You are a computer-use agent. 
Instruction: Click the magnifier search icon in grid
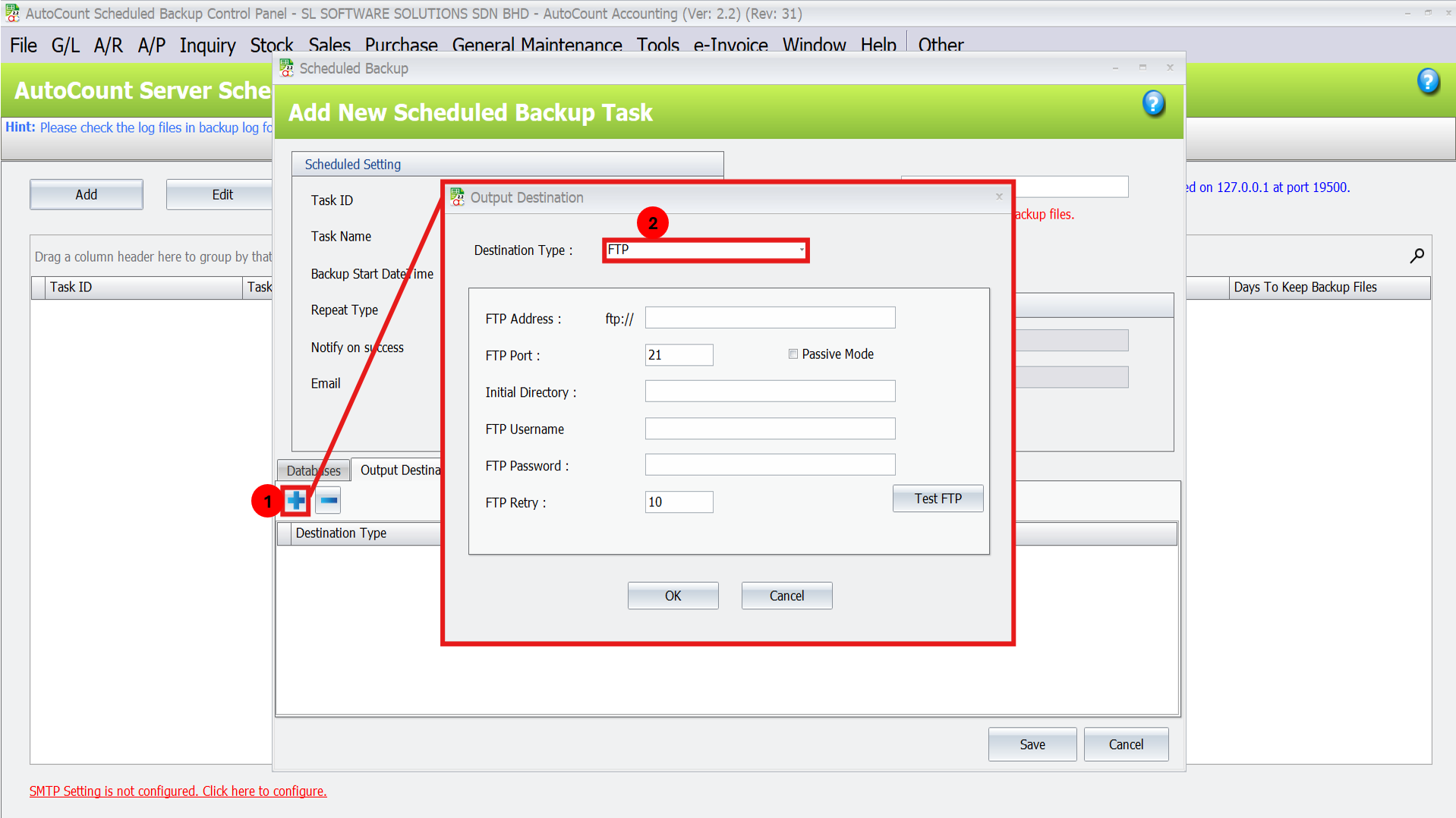1417,256
